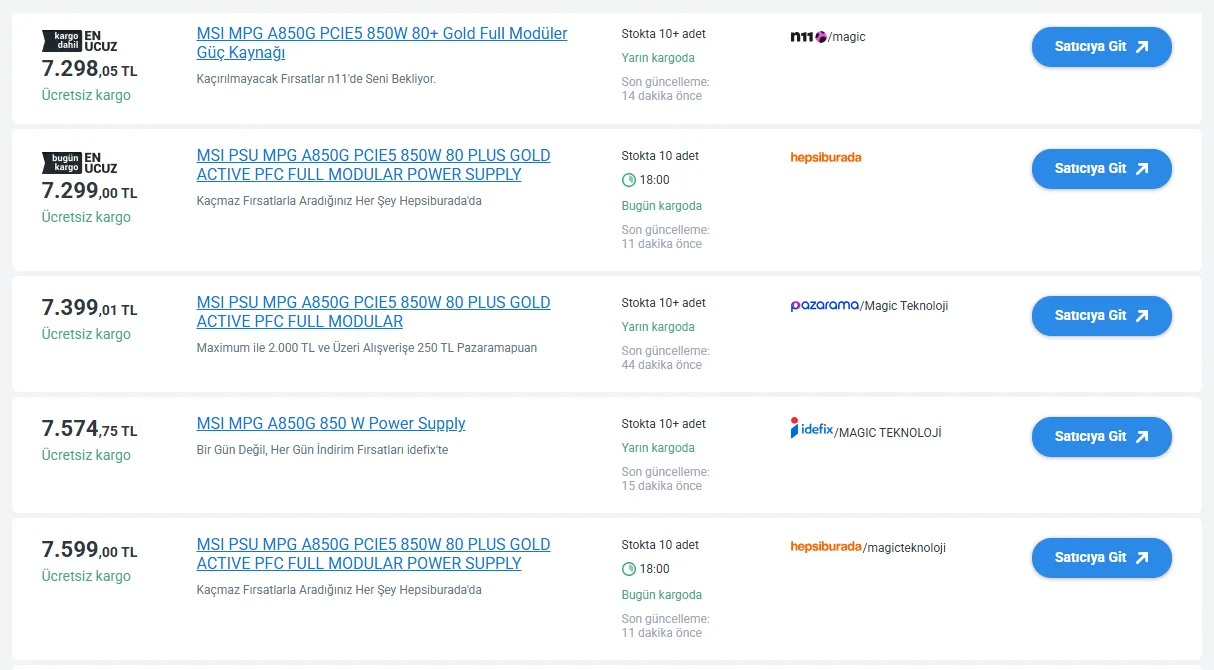Click Satıcıya Git for 7.599,00 TL offer
Viewport: 1214px width, 670px height.
point(1101,558)
